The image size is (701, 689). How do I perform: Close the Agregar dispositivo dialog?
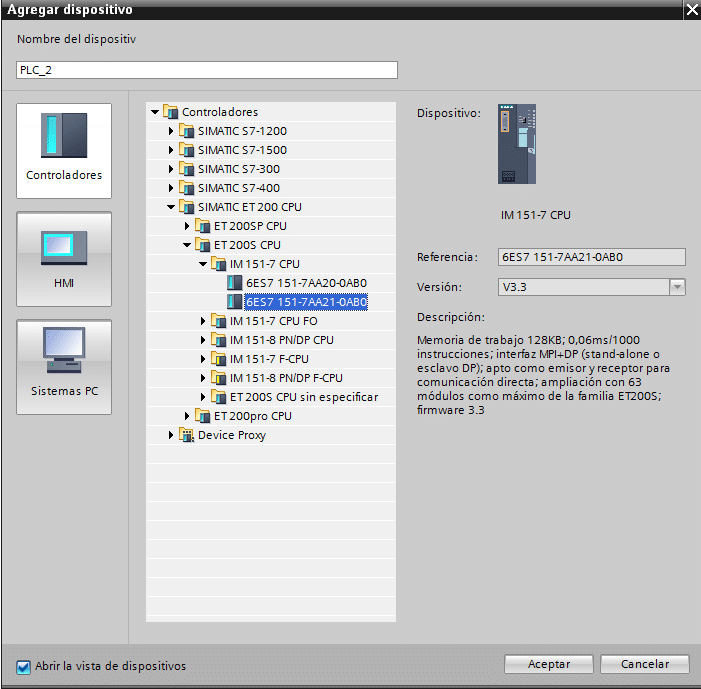[x=692, y=10]
